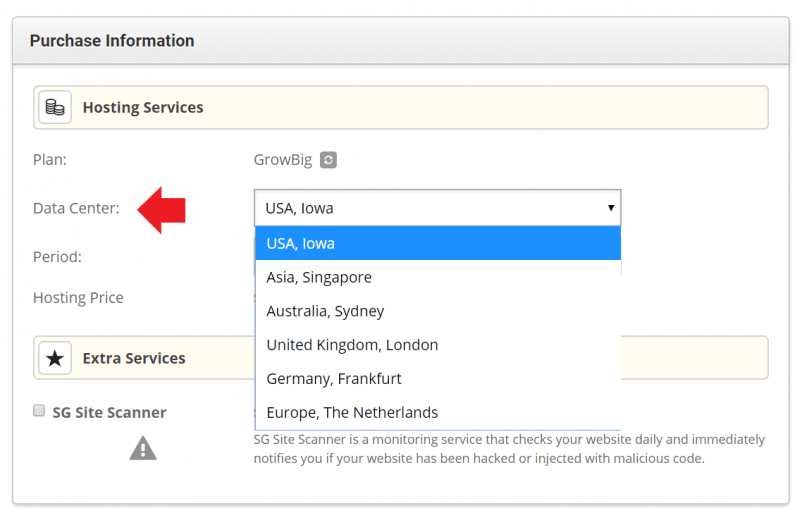Viewport: 802px width, 520px height.
Task: Click the Purchase Information header
Action: [x=112, y=41]
